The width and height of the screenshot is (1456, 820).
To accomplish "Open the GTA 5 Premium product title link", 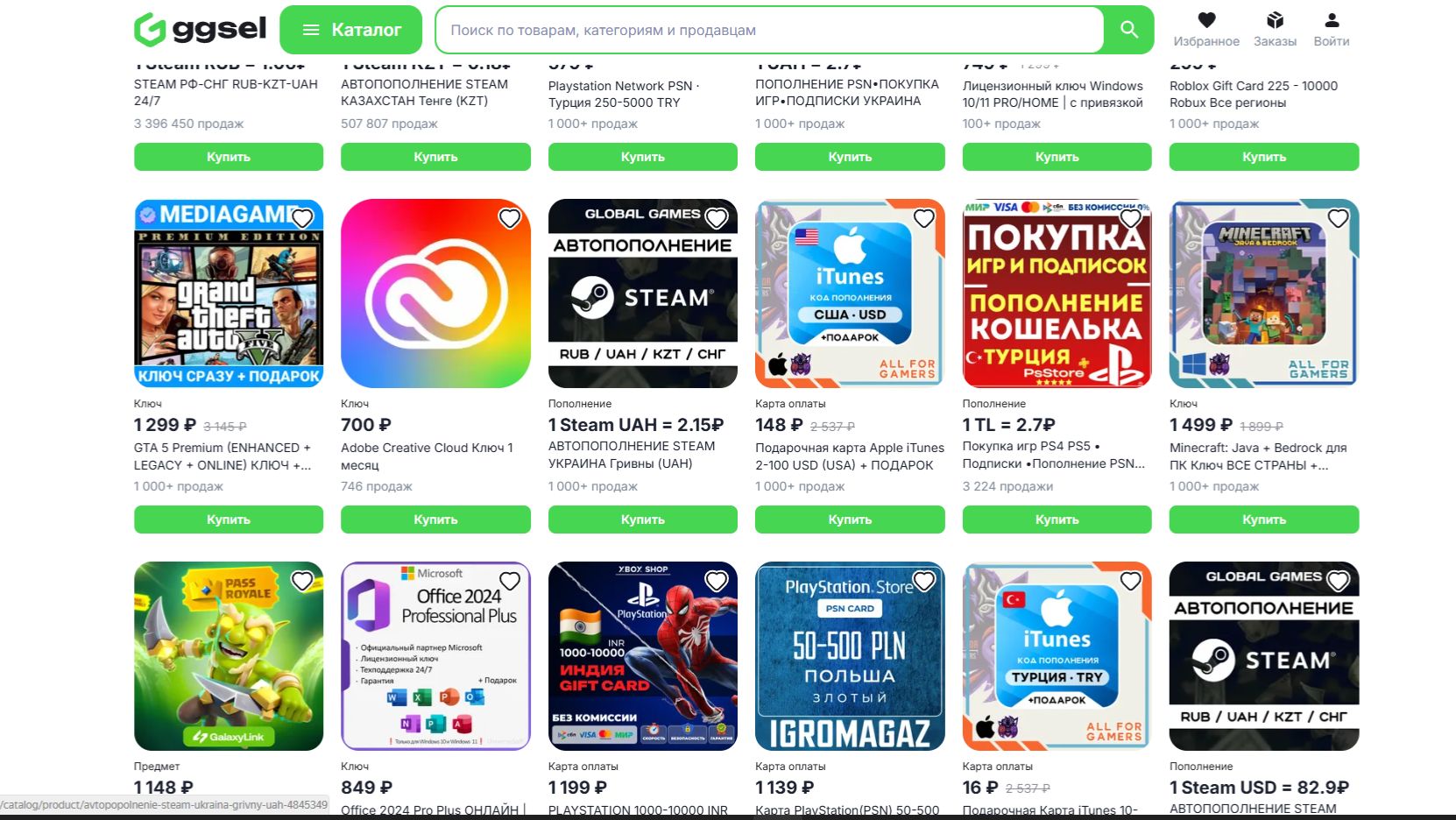I will 223,456.
